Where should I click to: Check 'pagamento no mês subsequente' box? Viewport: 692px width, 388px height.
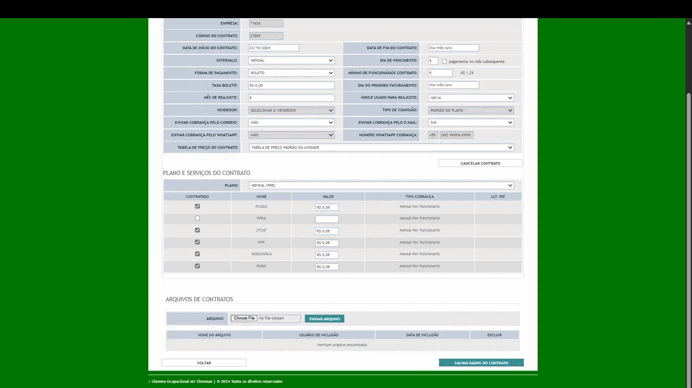point(444,61)
